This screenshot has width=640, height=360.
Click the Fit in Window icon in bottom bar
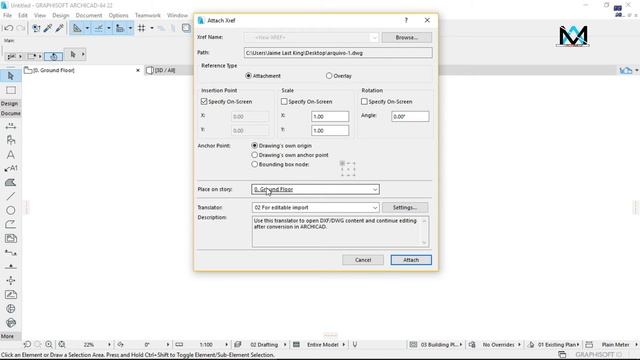point(62,344)
